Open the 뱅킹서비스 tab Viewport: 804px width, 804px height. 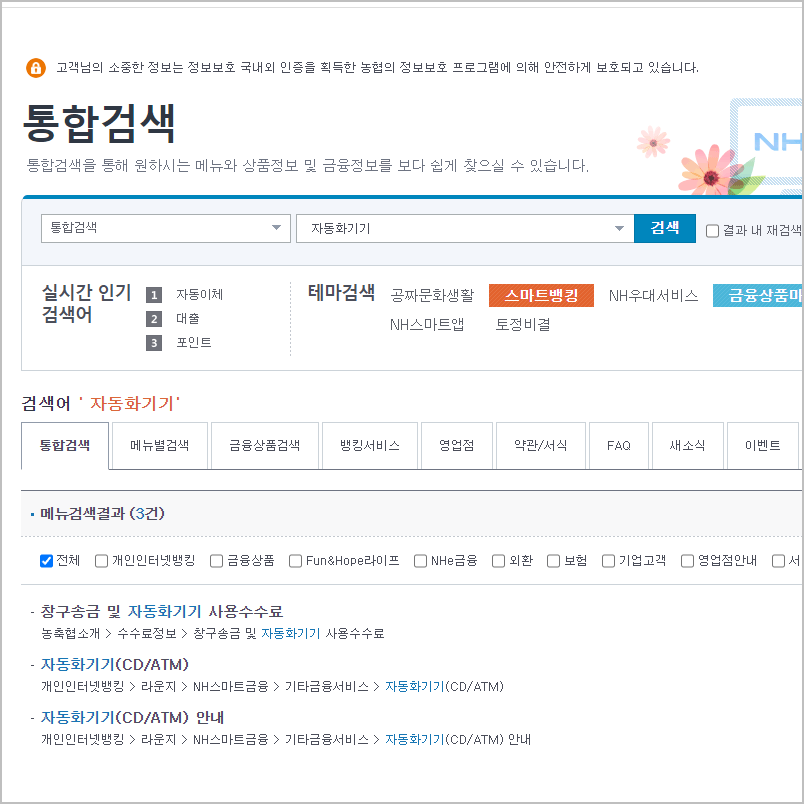[x=370, y=446]
